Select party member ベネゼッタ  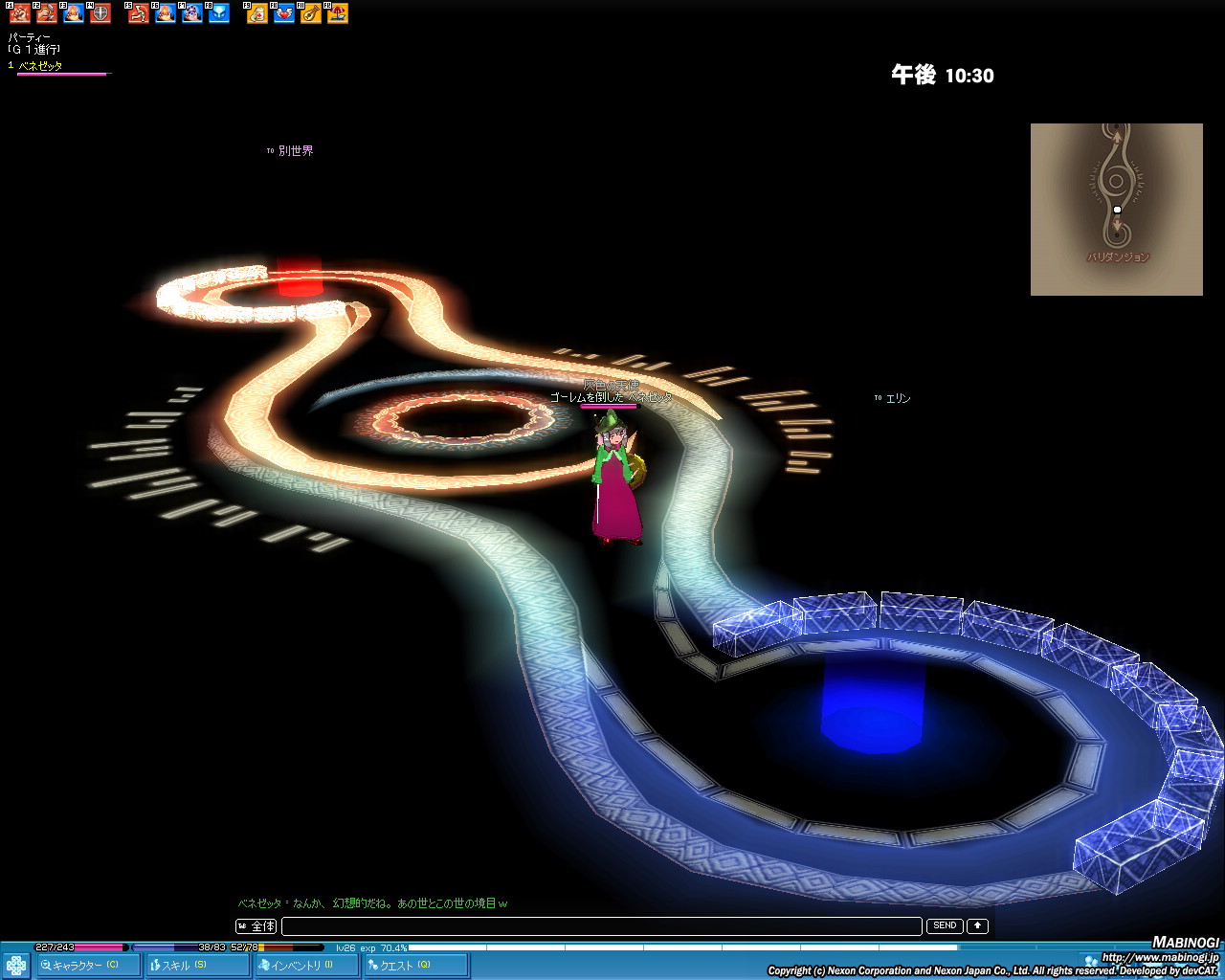pos(40,65)
